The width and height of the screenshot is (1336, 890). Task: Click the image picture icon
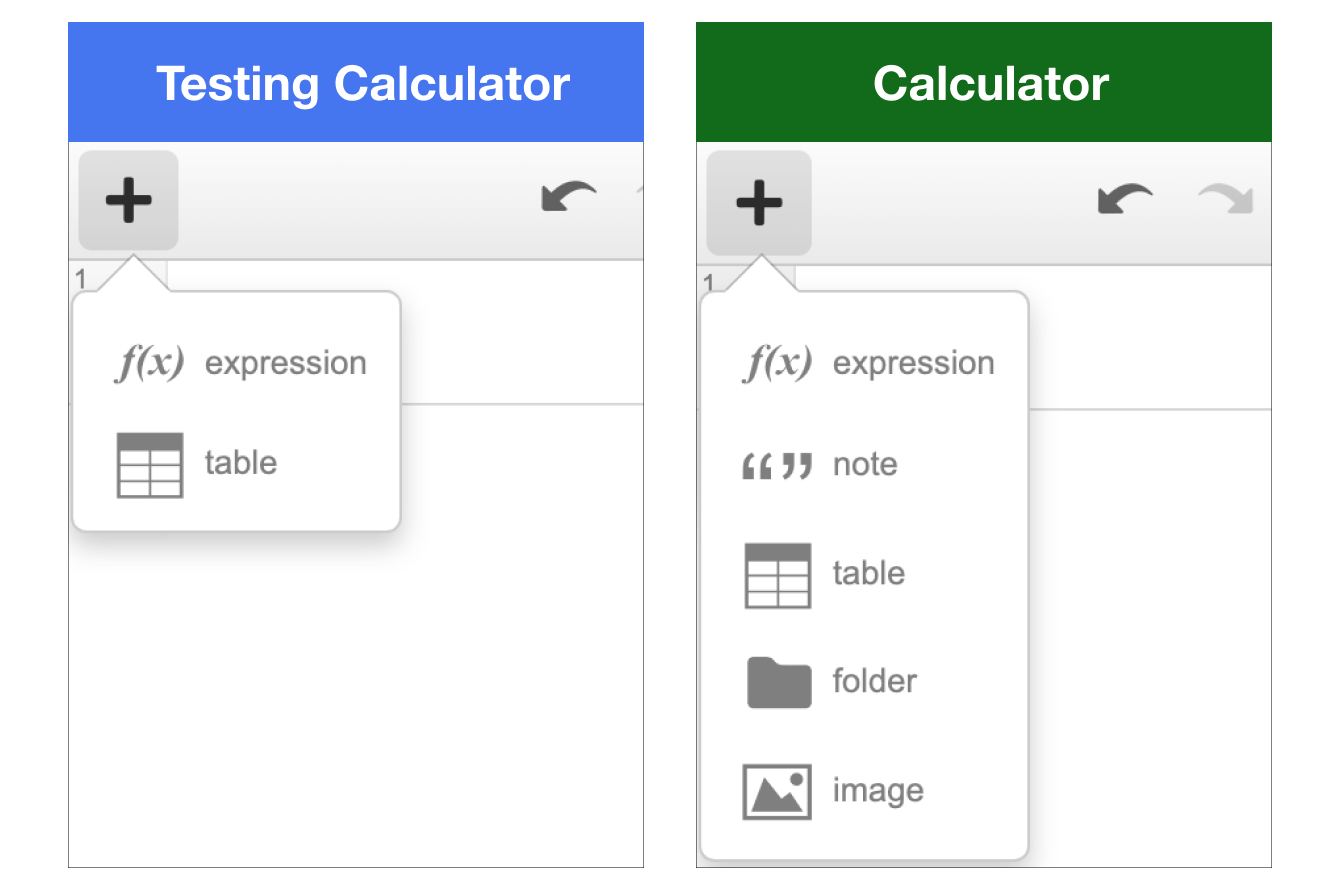pyautogui.click(x=777, y=791)
